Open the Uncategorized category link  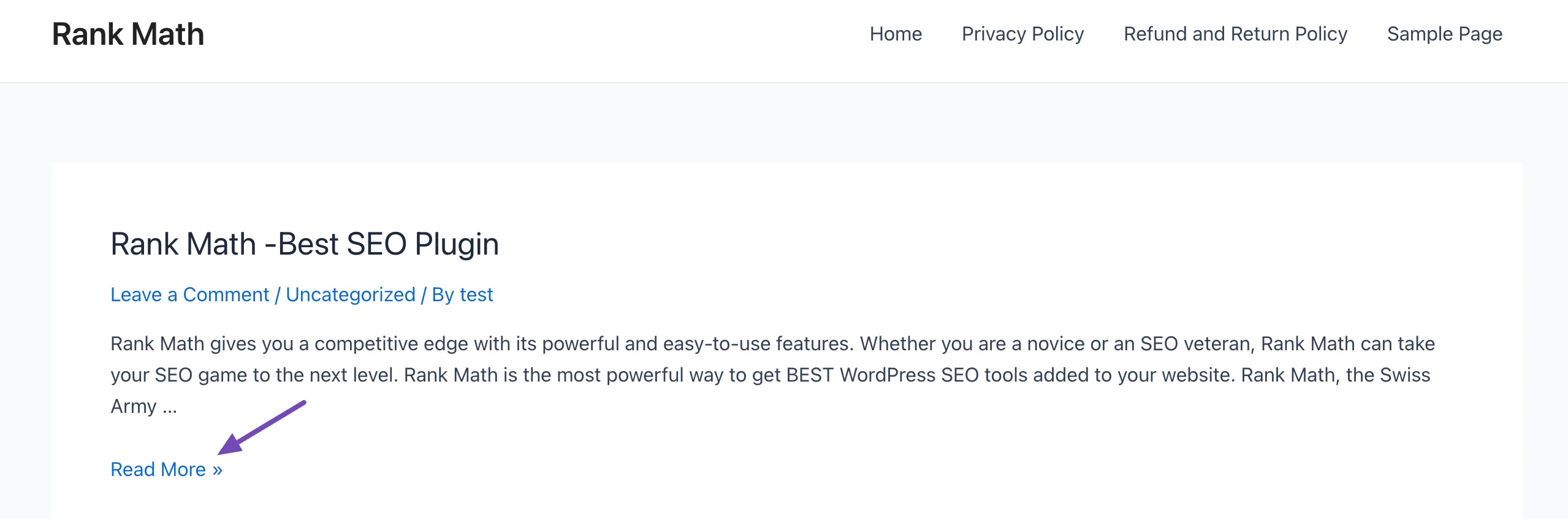(351, 295)
